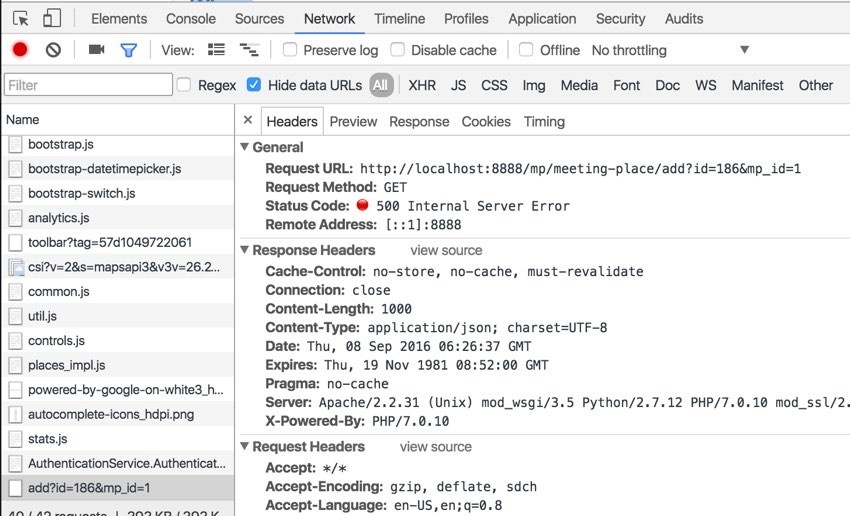The width and height of the screenshot is (850, 516).
Task: Show the request Response tab
Action: click(x=419, y=122)
